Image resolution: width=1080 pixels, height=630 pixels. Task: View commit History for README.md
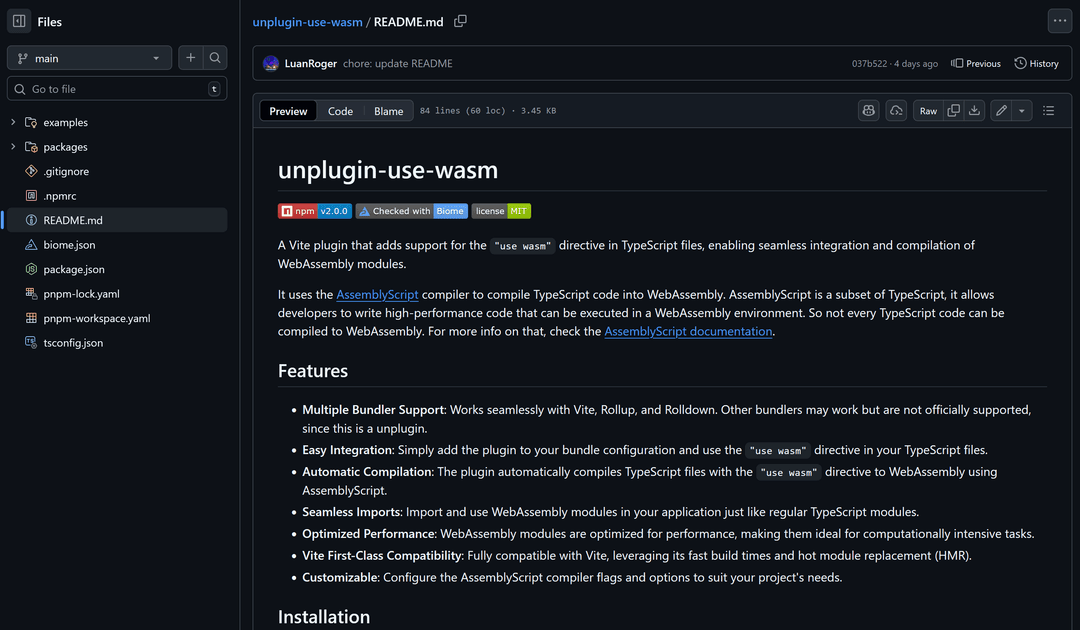[1036, 62]
